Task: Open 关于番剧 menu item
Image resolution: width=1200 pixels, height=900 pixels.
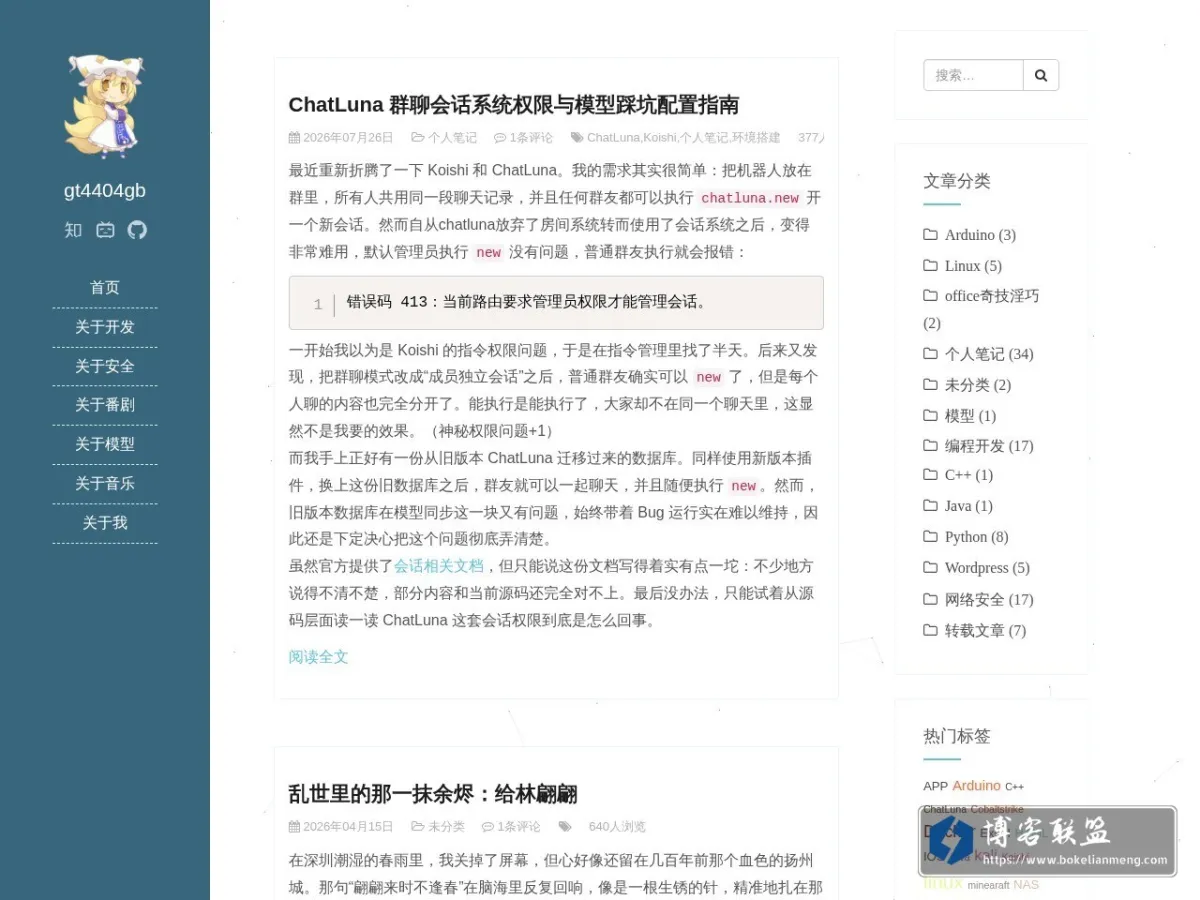Action: (105, 405)
